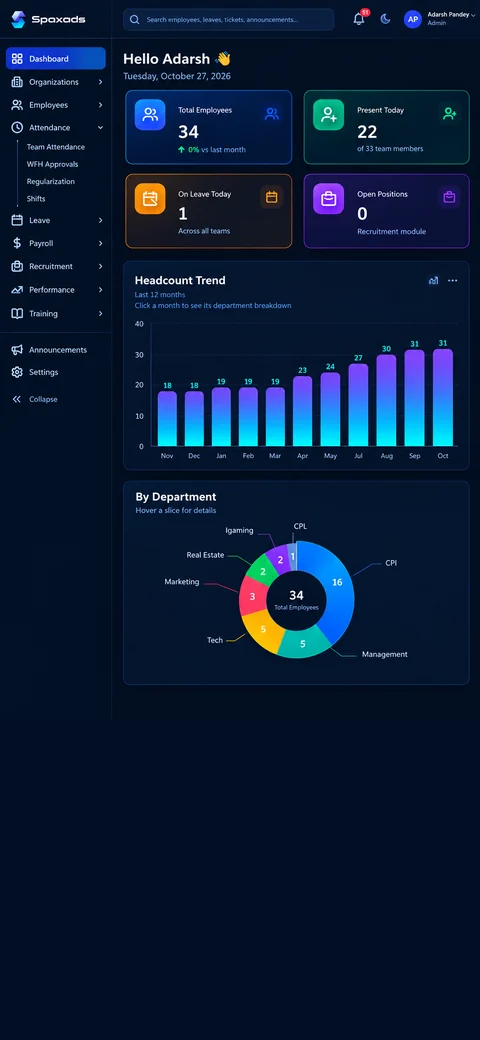Click small user-plus icon on Present Today card

[x=450, y=114]
